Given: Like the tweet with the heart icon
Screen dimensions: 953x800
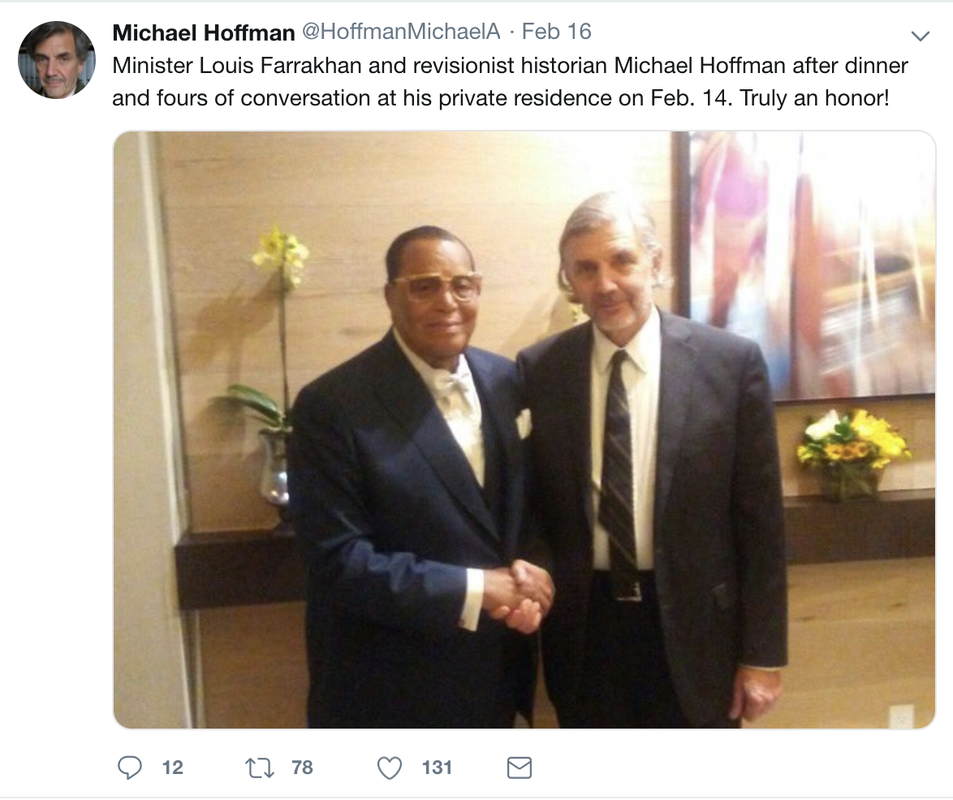Looking at the screenshot, I should pyautogui.click(x=390, y=768).
